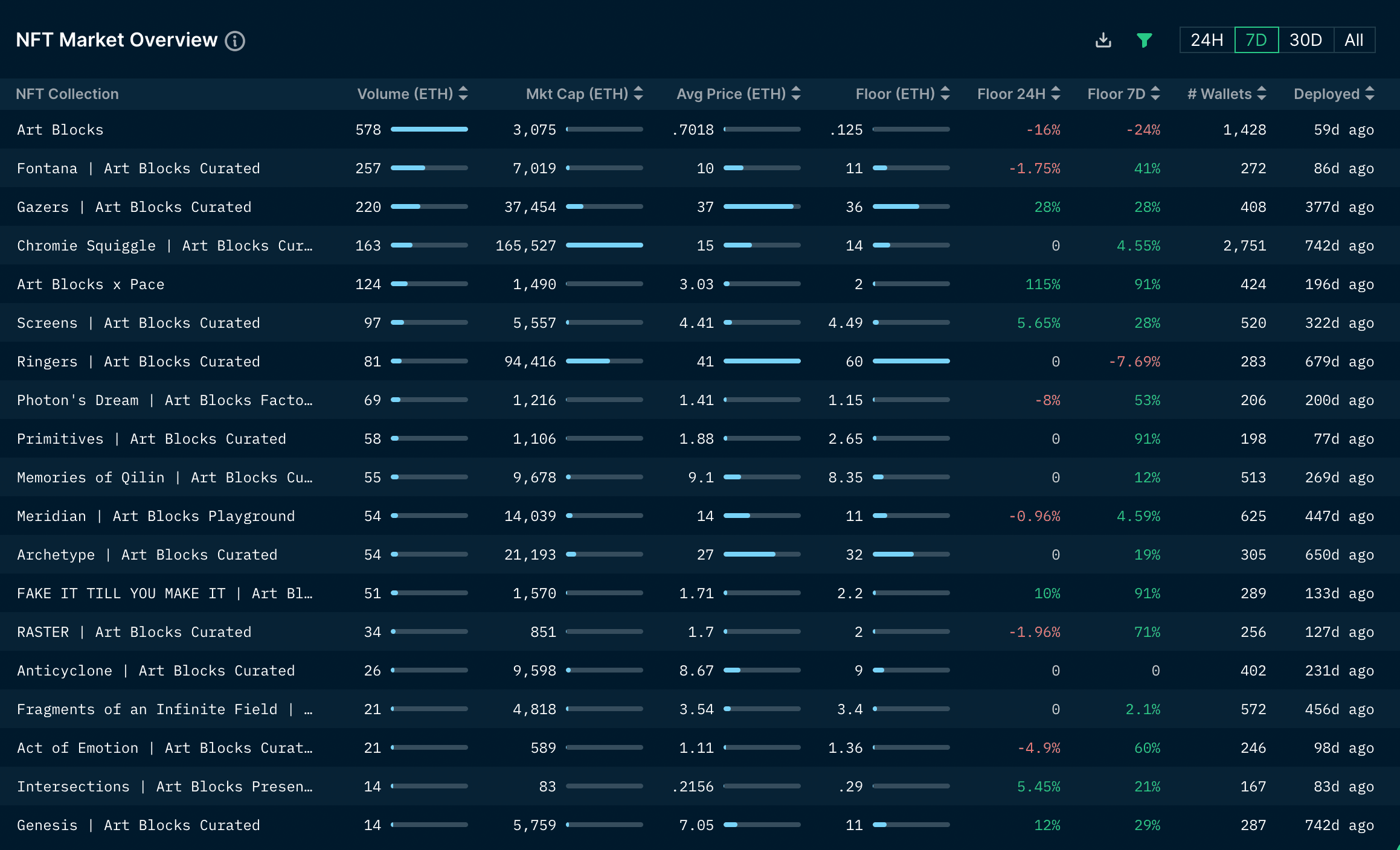
Task: Click the Mkt Cap bar for Chromie Squiggle
Action: 604,245
